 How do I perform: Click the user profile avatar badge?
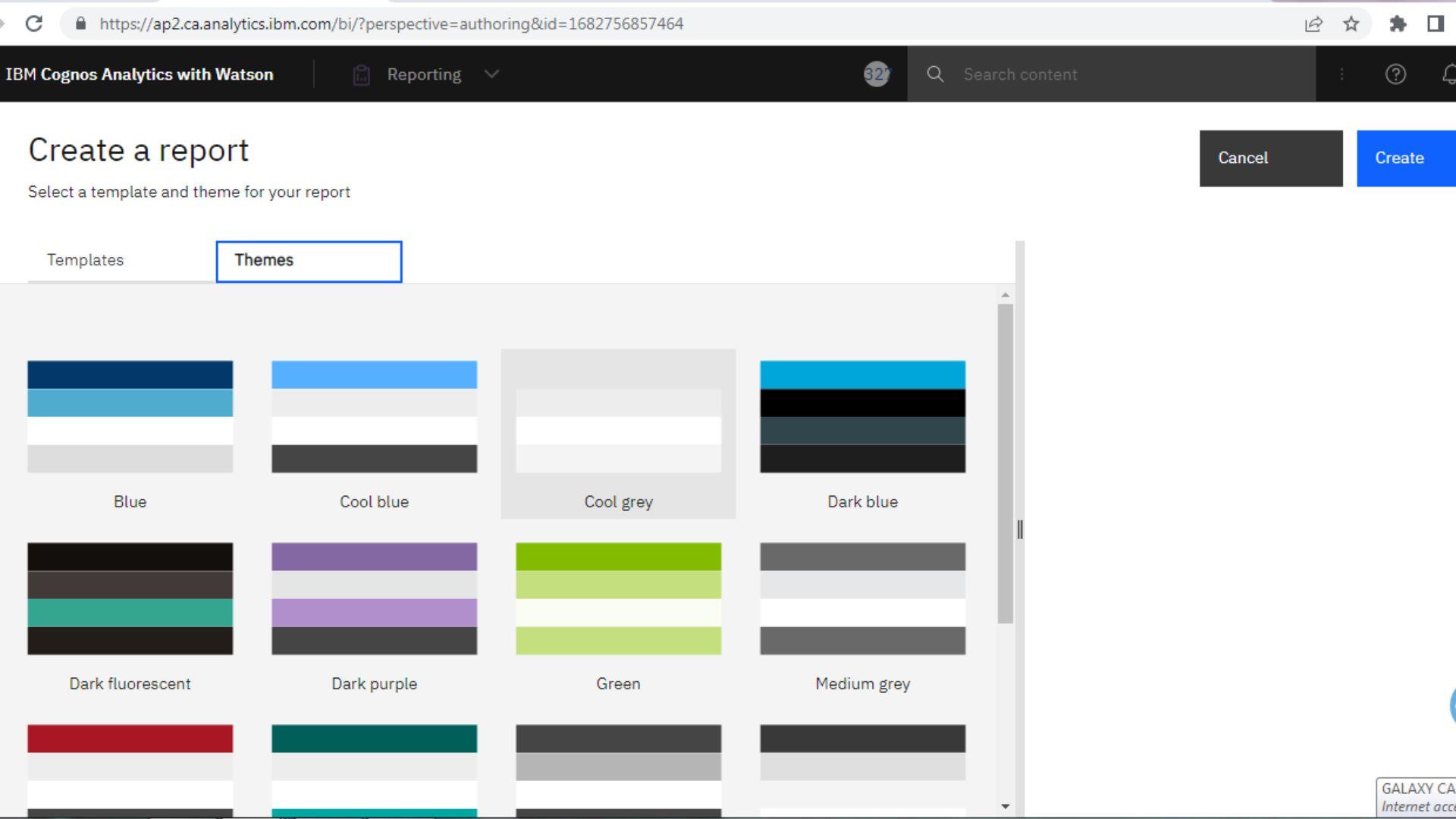876,74
